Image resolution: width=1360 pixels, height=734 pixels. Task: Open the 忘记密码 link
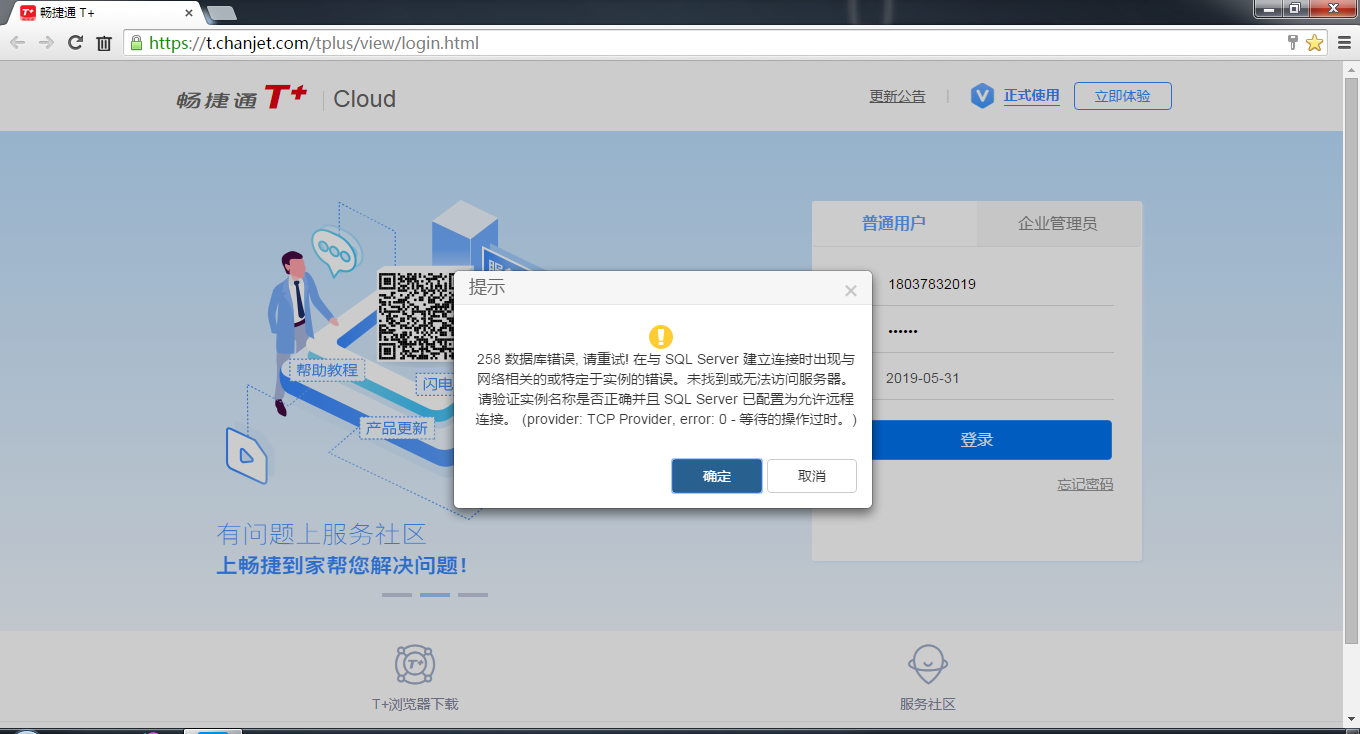[1085, 484]
